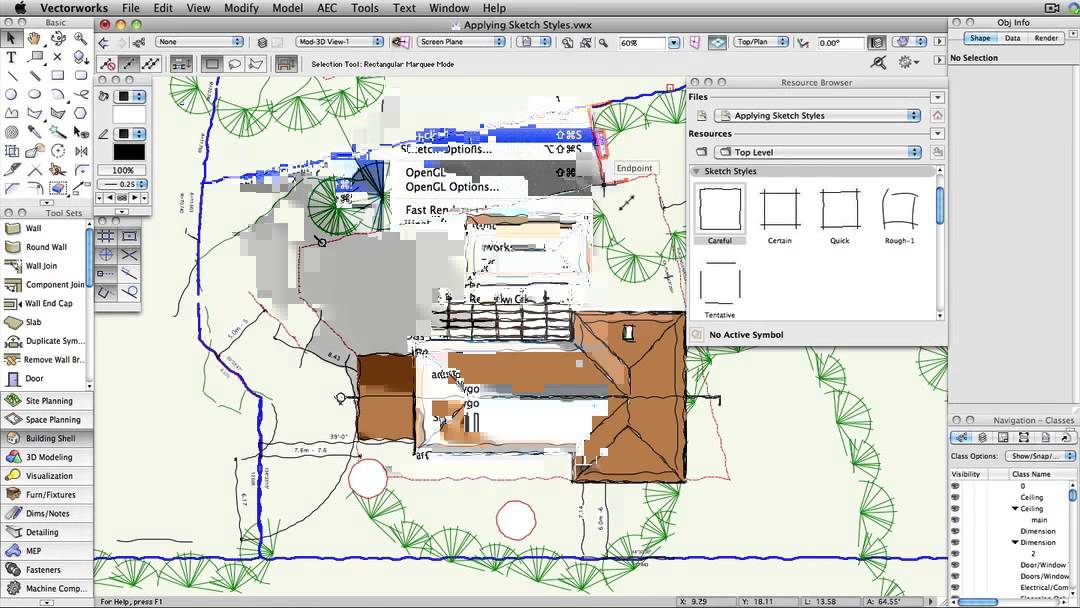
Task: Select the Careful sketch style thumbnail
Action: click(720, 210)
